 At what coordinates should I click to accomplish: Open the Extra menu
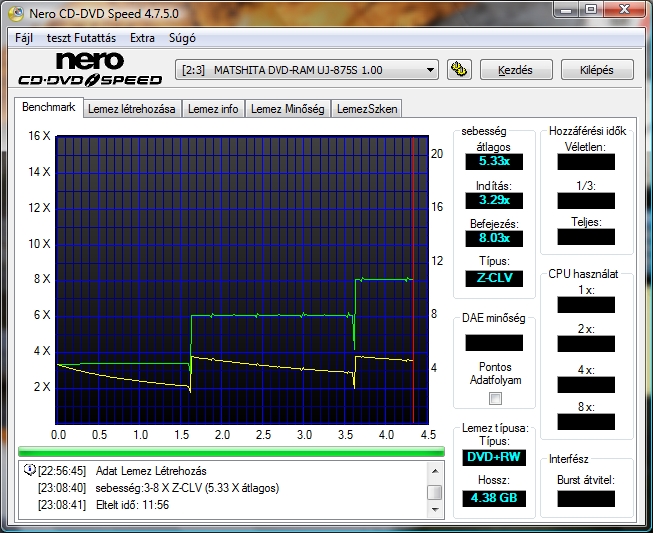(142, 38)
